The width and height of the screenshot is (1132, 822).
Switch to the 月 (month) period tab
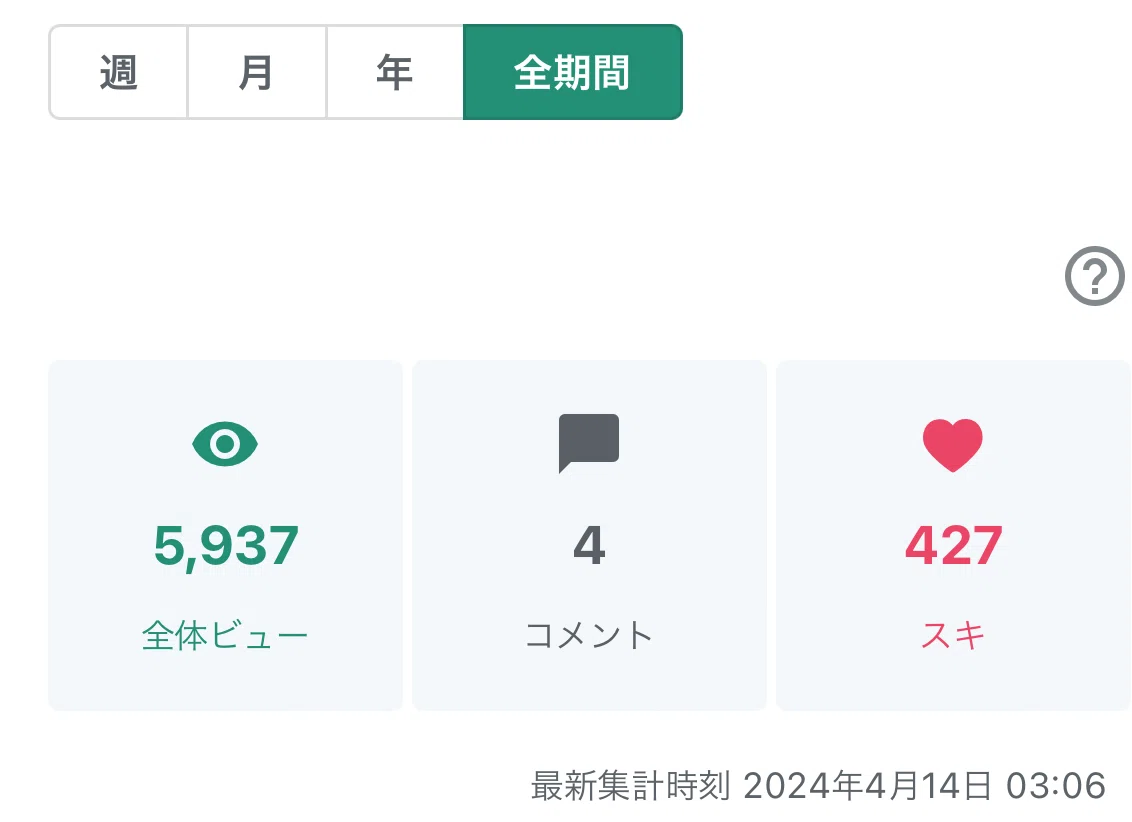pyautogui.click(x=256, y=72)
